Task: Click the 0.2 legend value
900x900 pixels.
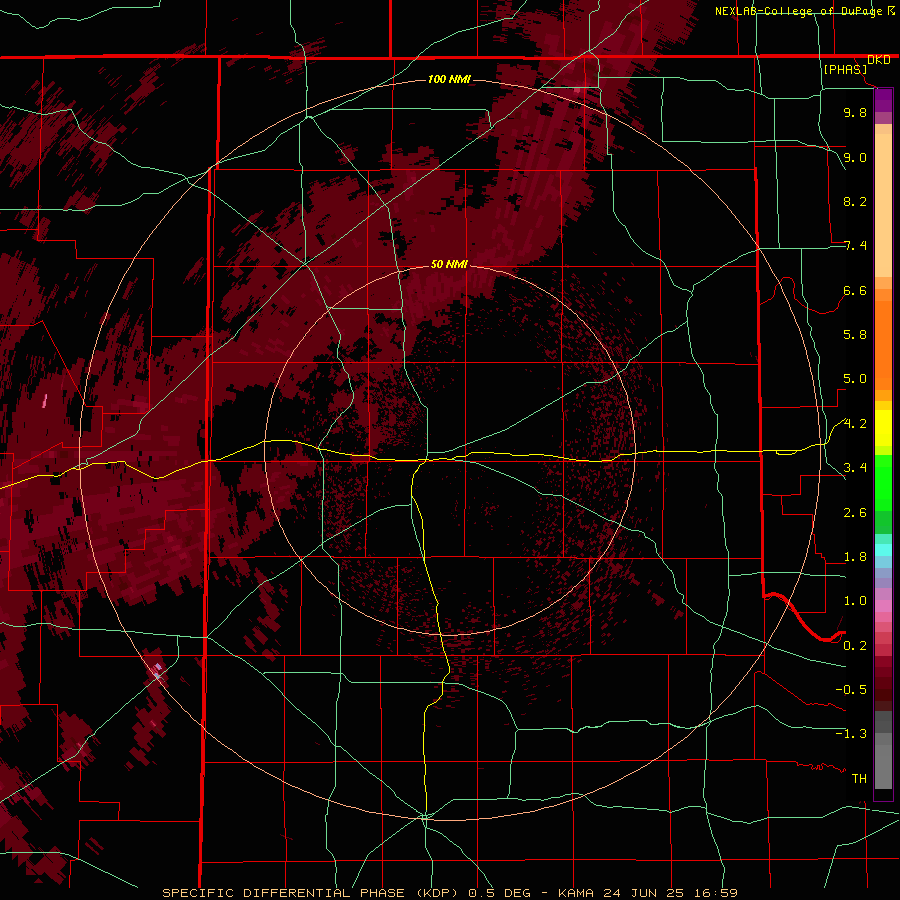Action: pyautogui.click(x=855, y=646)
